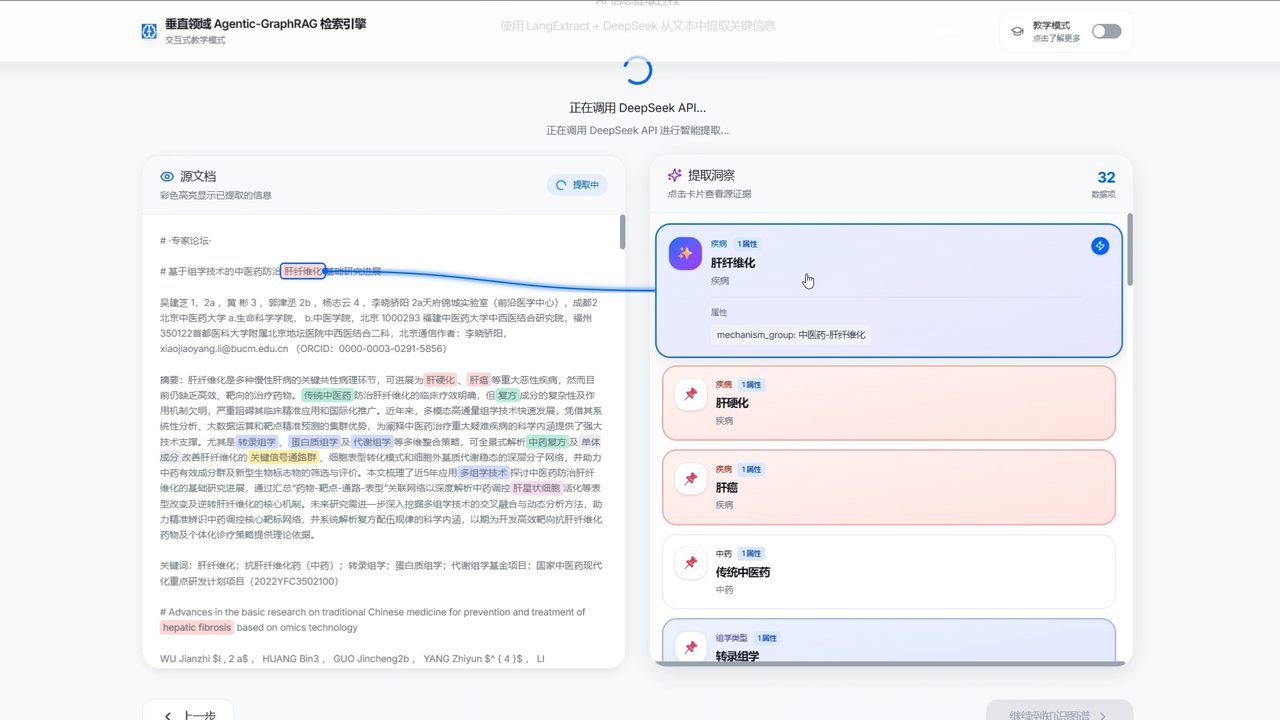Click the purple sparkle icon on 肝纤维化 card

click(685, 254)
